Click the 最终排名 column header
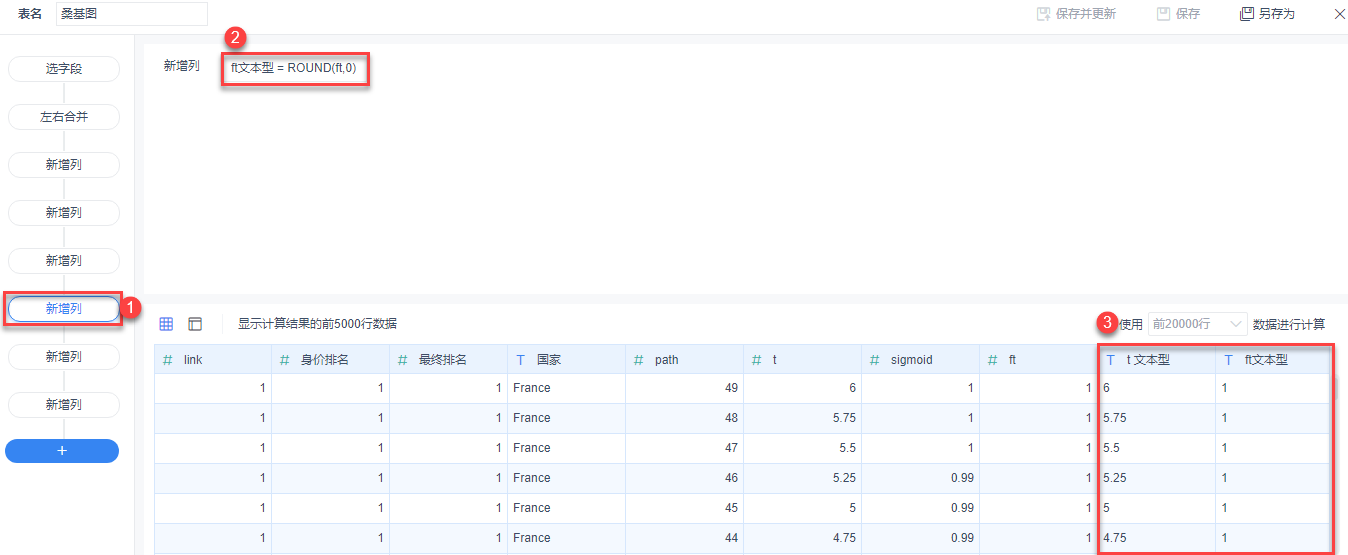 tap(448, 359)
